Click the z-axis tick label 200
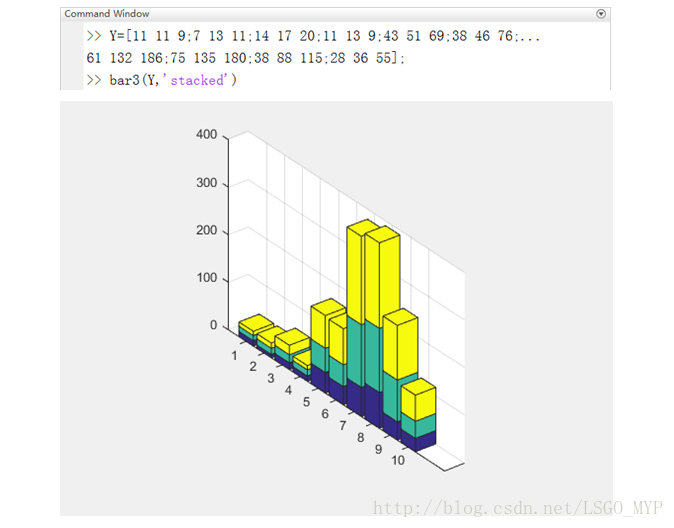Viewport: 674px width, 528px height. 206,230
